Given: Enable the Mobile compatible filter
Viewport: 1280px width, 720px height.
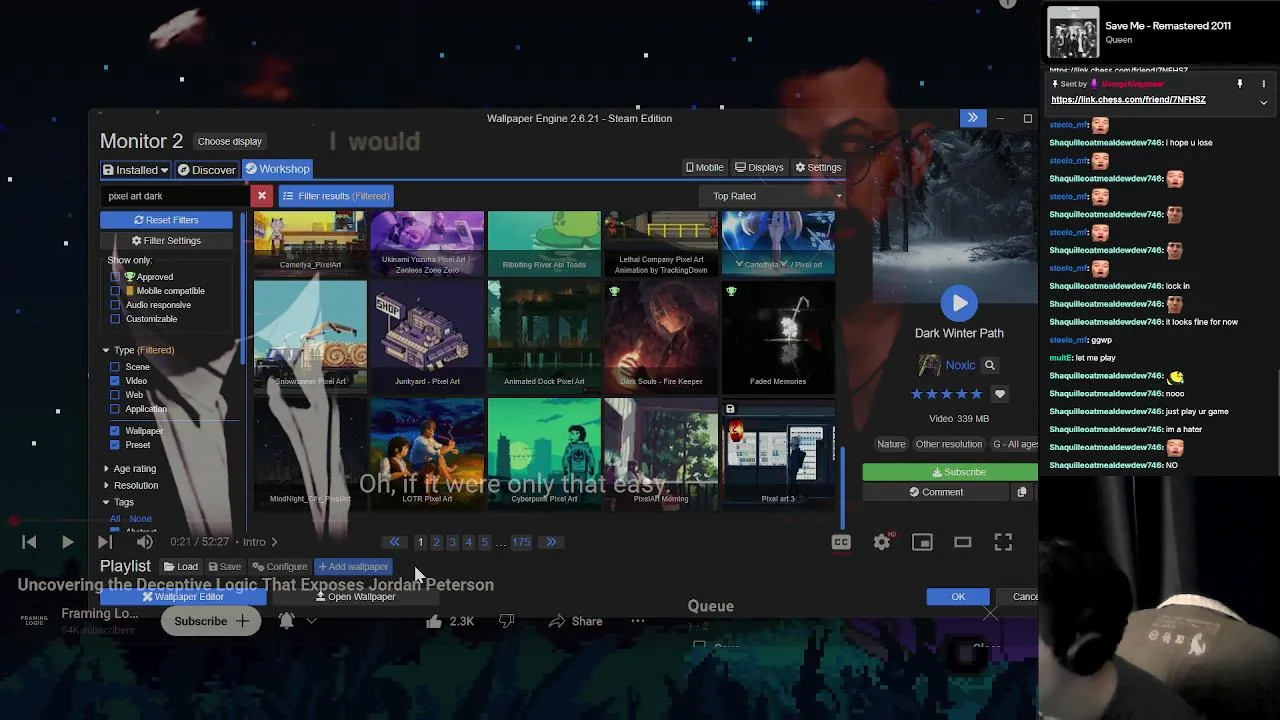Looking at the screenshot, I should coord(115,291).
